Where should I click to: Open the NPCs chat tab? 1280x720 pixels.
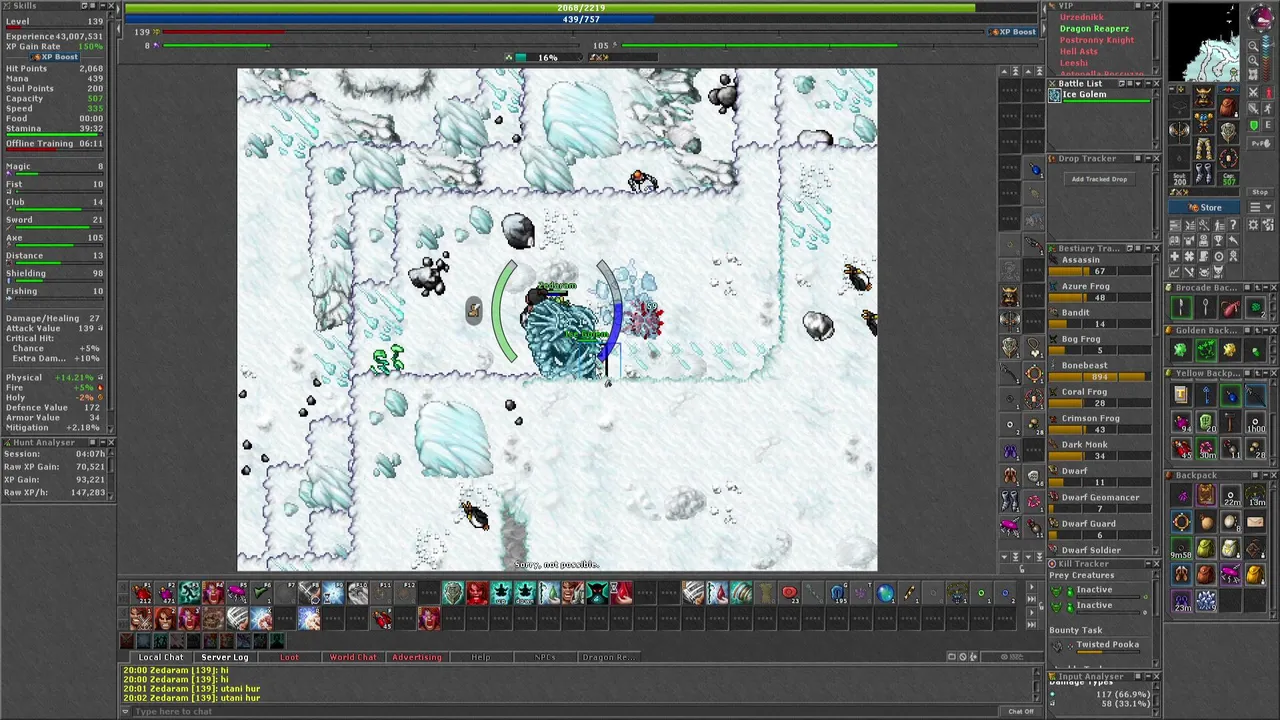point(545,657)
